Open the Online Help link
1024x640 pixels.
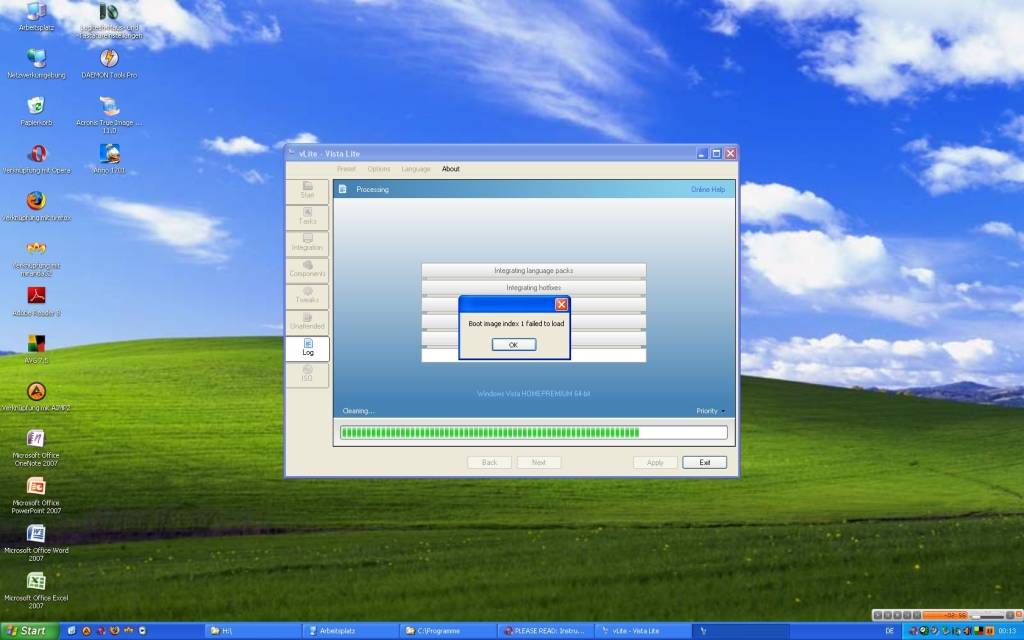(x=708, y=189)
